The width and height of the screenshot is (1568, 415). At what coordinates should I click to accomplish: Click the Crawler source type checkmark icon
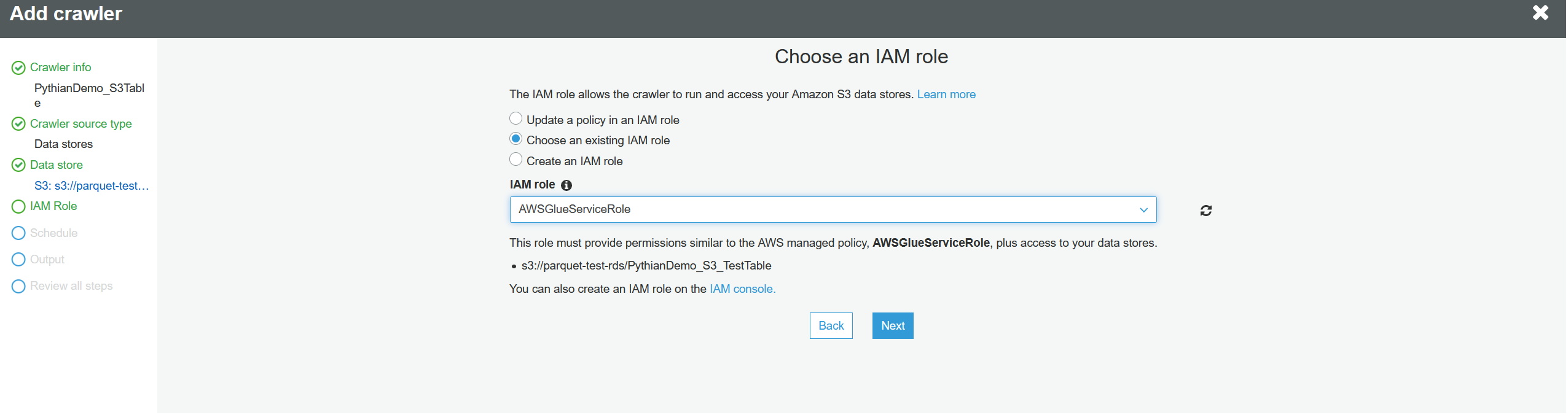(x=18, y=124)
